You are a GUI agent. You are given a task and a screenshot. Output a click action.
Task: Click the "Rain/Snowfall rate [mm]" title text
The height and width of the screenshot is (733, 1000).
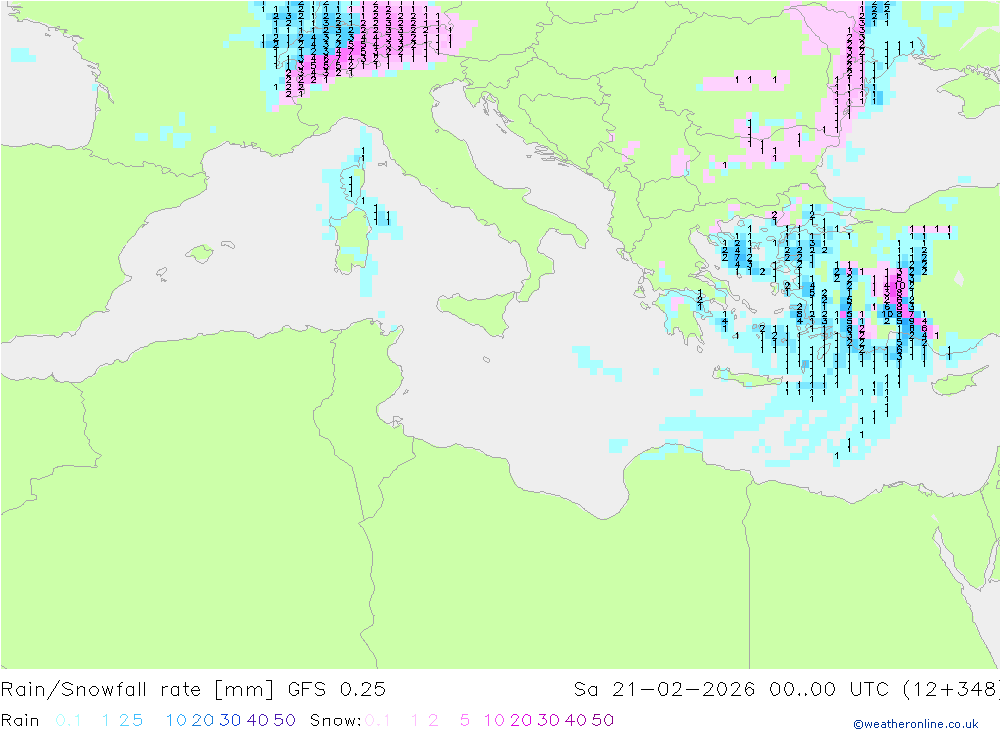[137, 690]
